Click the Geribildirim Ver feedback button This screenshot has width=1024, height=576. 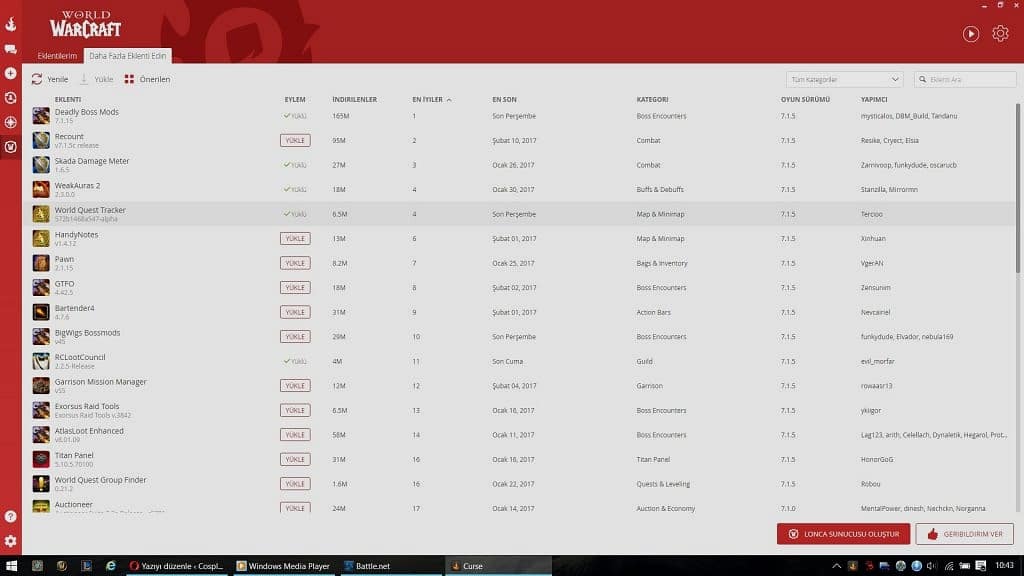pyautogui.click(x=964, y=534)
